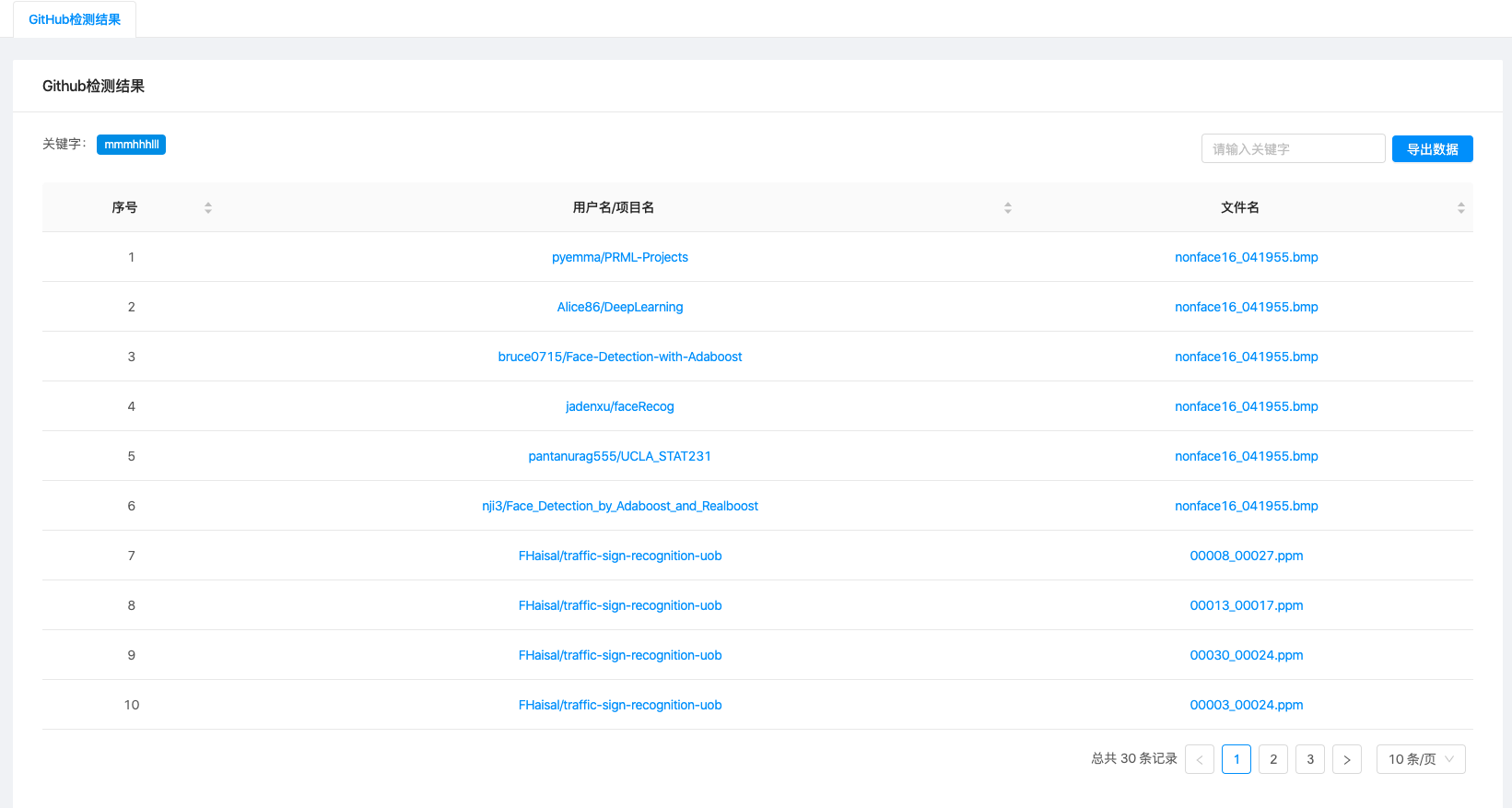Open nji3/Face_Detection_by_Adaboost_and_Realboost link
The width and height of the screenshot is (1512, 808).
point(620,506)
